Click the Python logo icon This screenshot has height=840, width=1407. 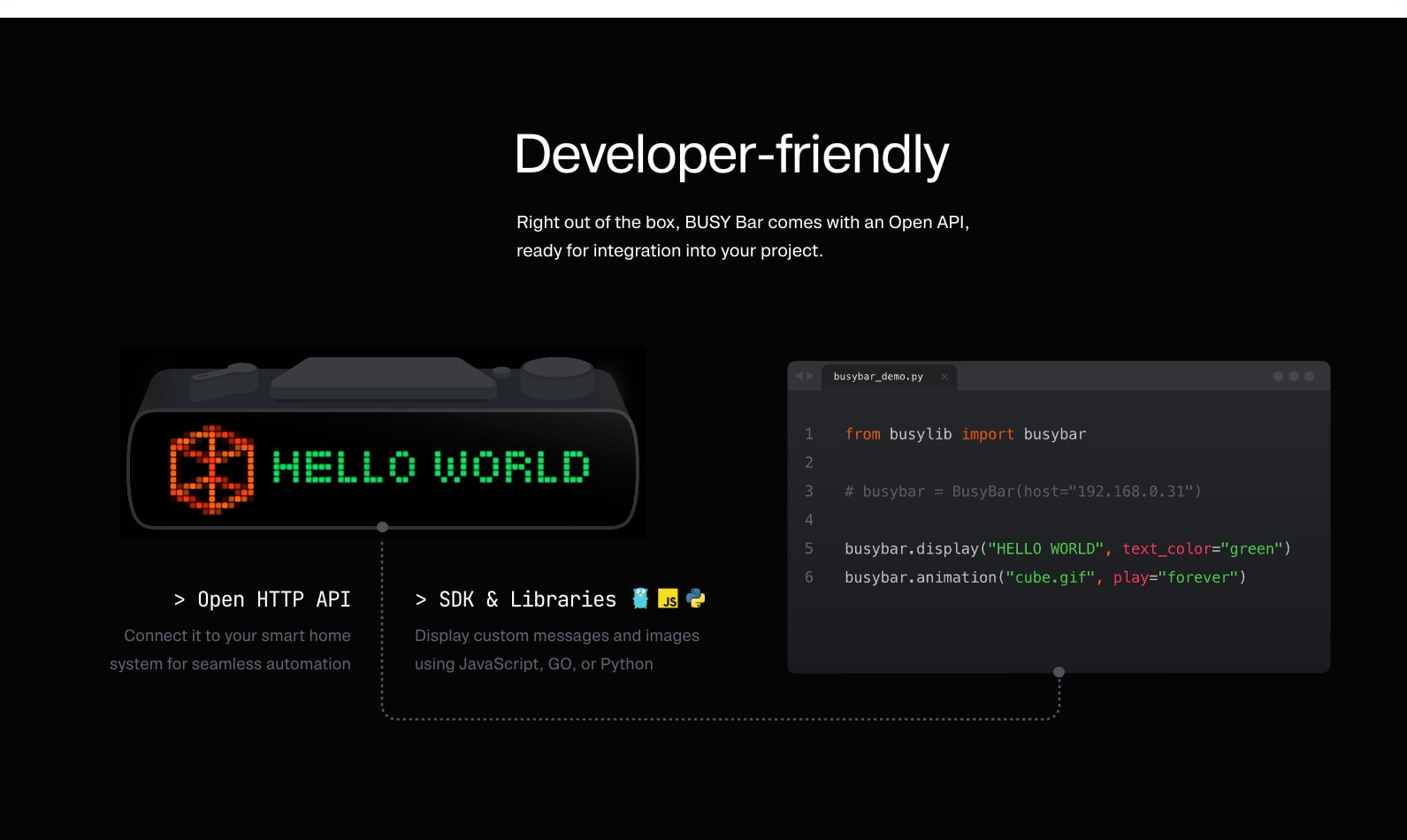pos(696,599)
